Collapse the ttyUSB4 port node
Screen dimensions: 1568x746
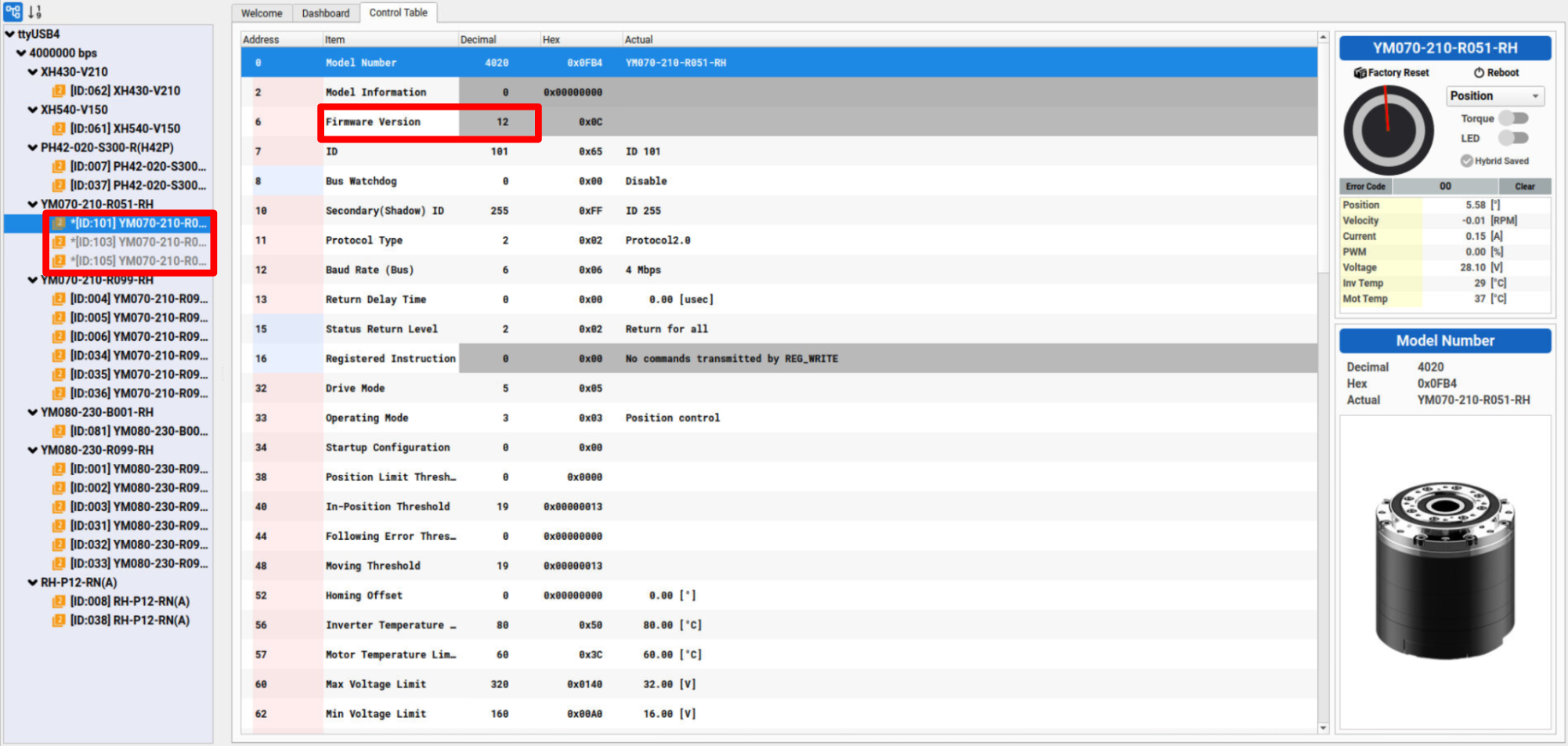pos(9,34)
